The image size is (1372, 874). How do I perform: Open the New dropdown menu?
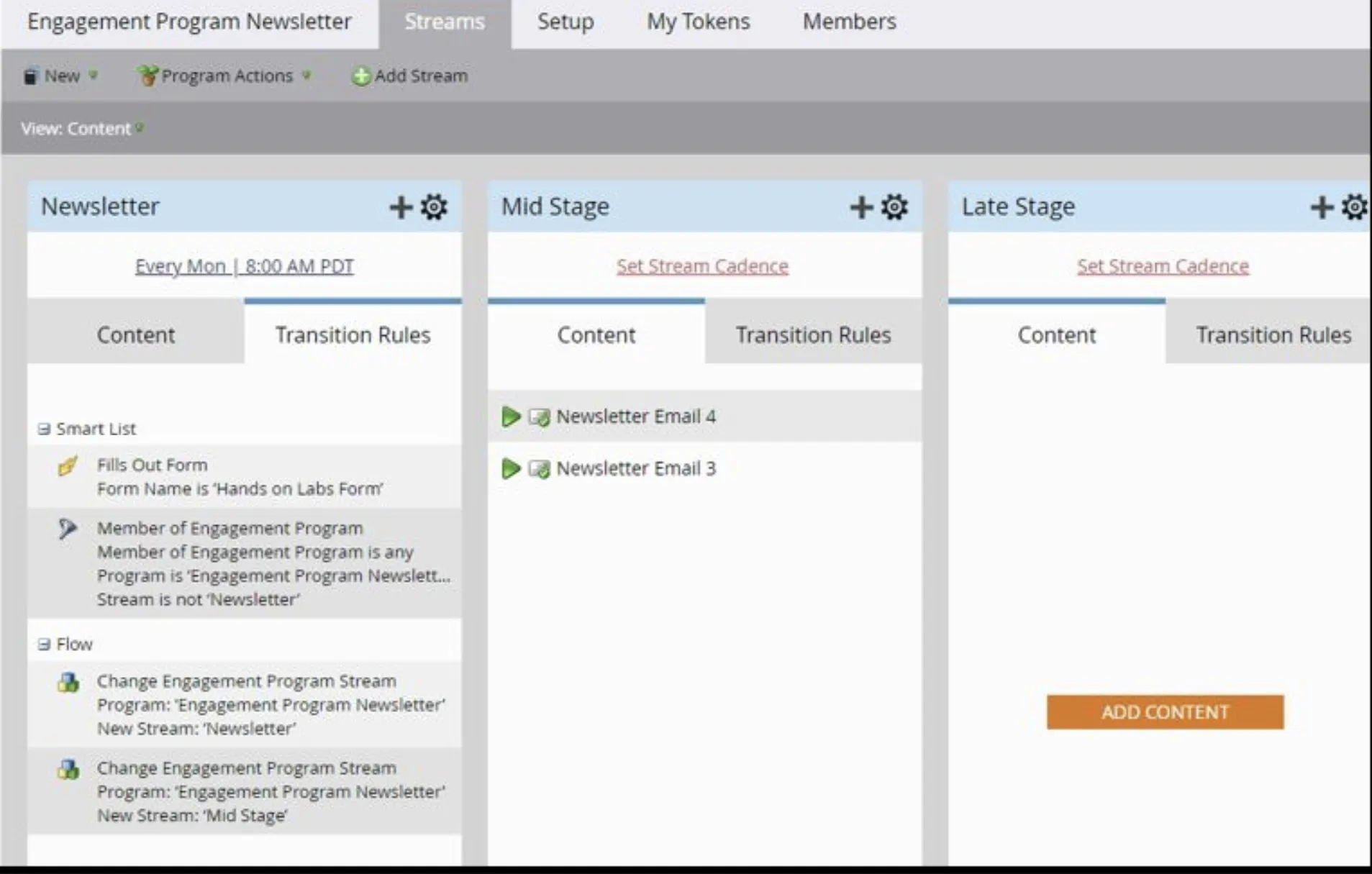click(60, 76)
